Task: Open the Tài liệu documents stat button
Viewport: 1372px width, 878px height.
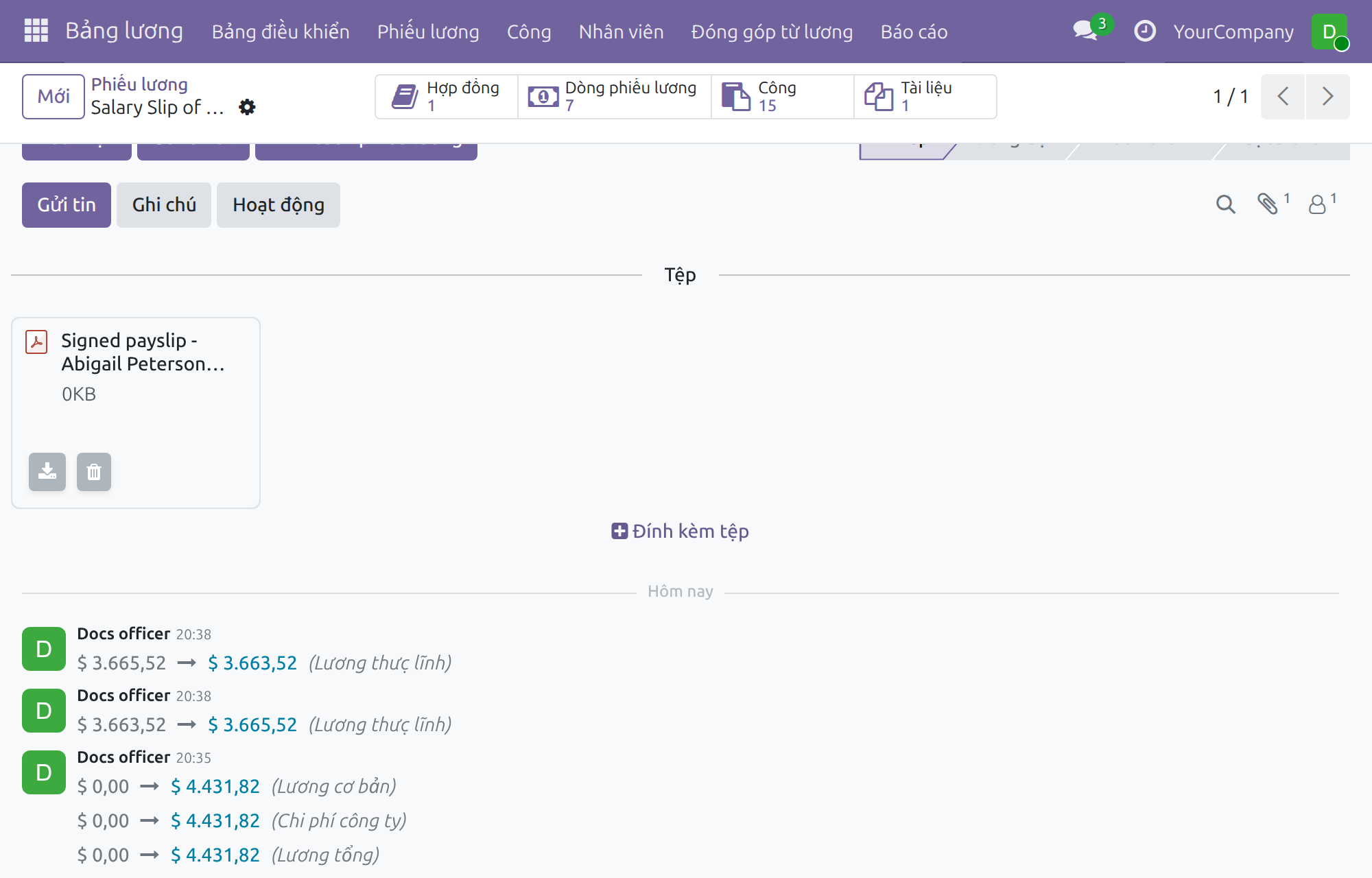Action: pyautogui.click(x=925, y=97)
